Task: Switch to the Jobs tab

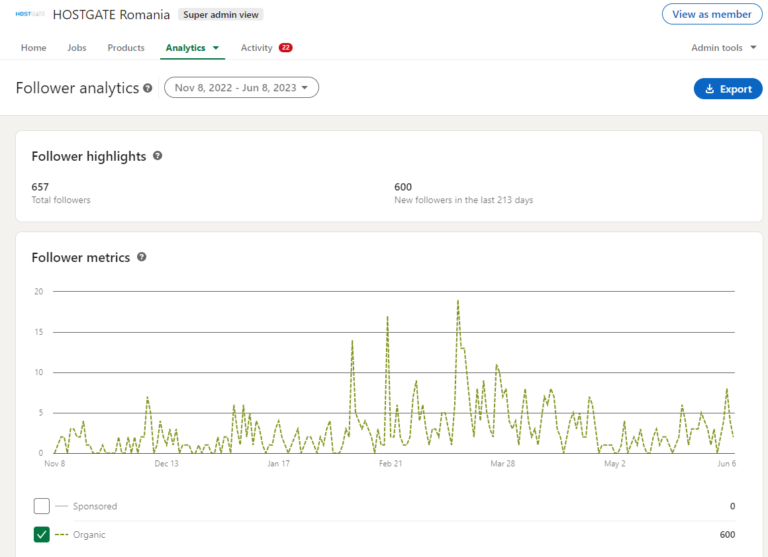Action: pyautogui.click(x=77, y=48)
